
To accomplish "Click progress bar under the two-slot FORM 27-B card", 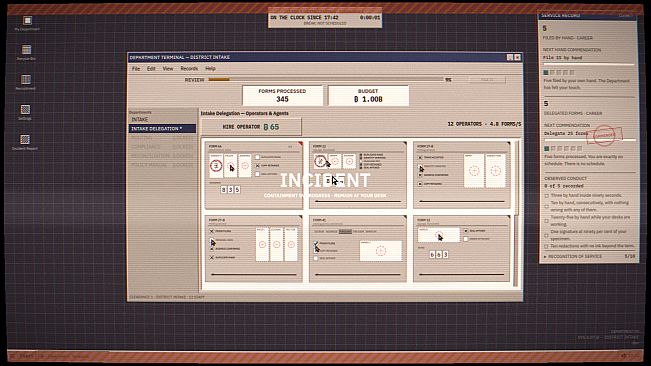I will tap(462, 201).
